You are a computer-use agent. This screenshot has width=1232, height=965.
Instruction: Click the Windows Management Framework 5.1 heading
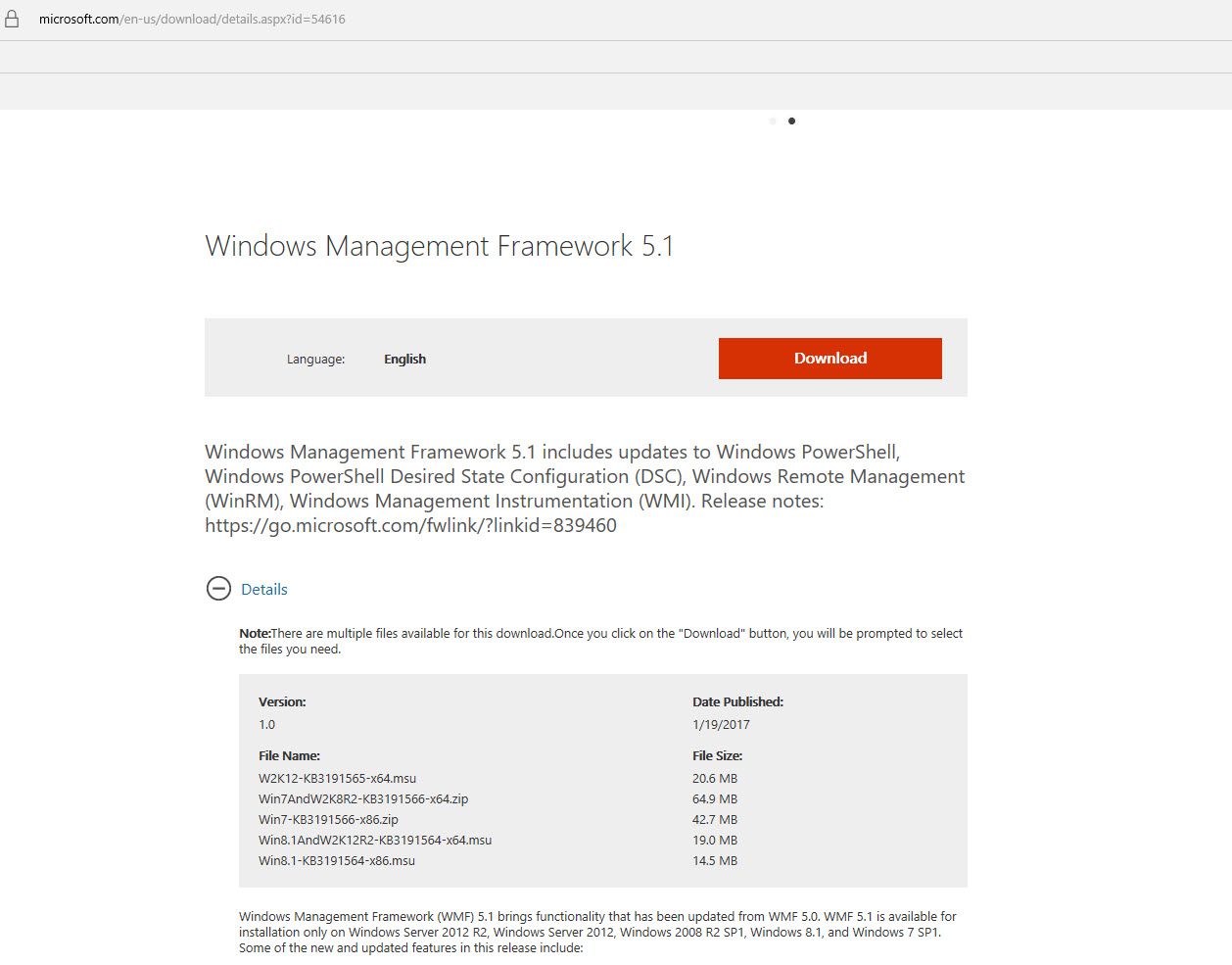440,246
